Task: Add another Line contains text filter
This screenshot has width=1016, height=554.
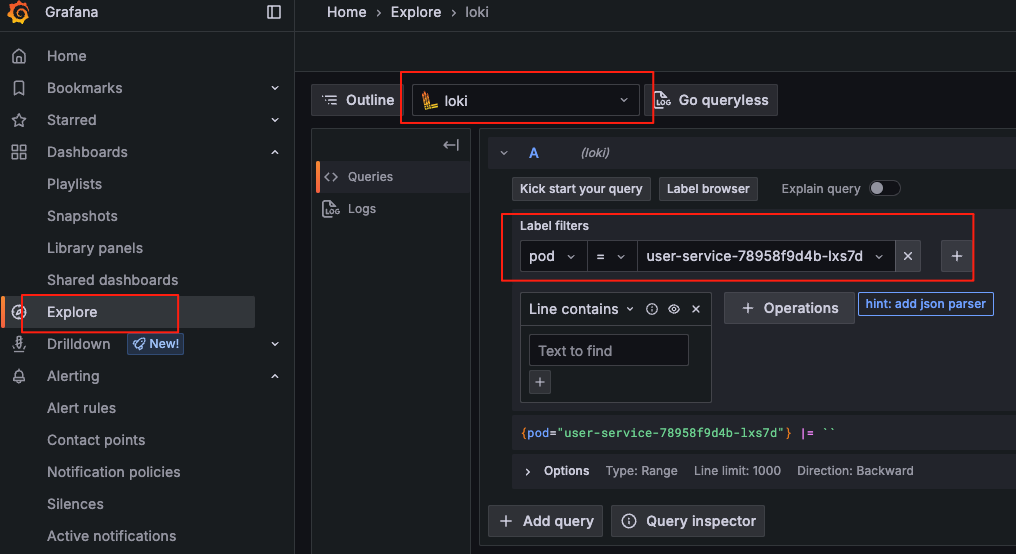Action: point(540,382)
